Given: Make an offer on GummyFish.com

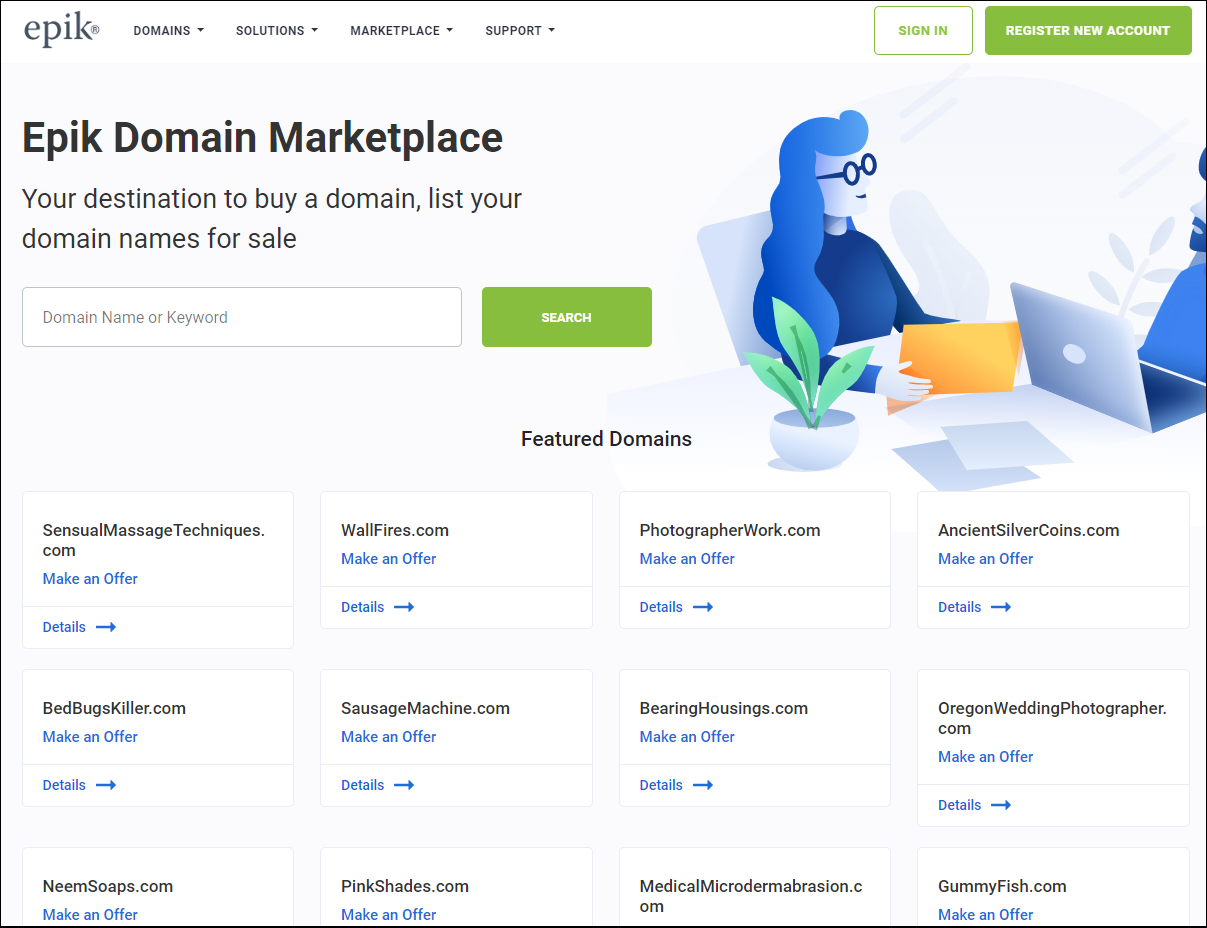Looking at the screenshot, I should coord(985,914).
